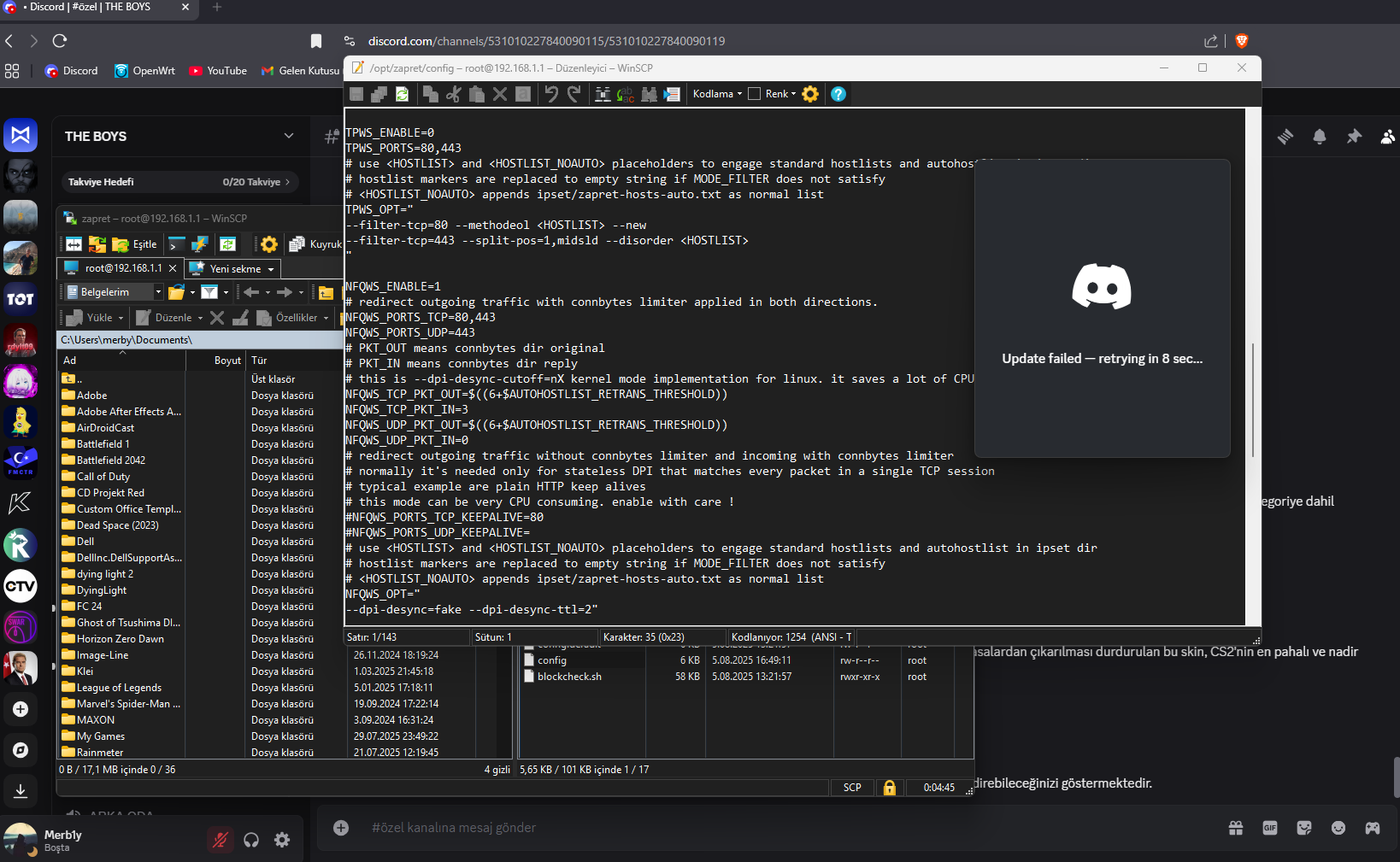The image size is (1400, 862).
Task: Open the YouTube bookmark
Action: (218, 71)
